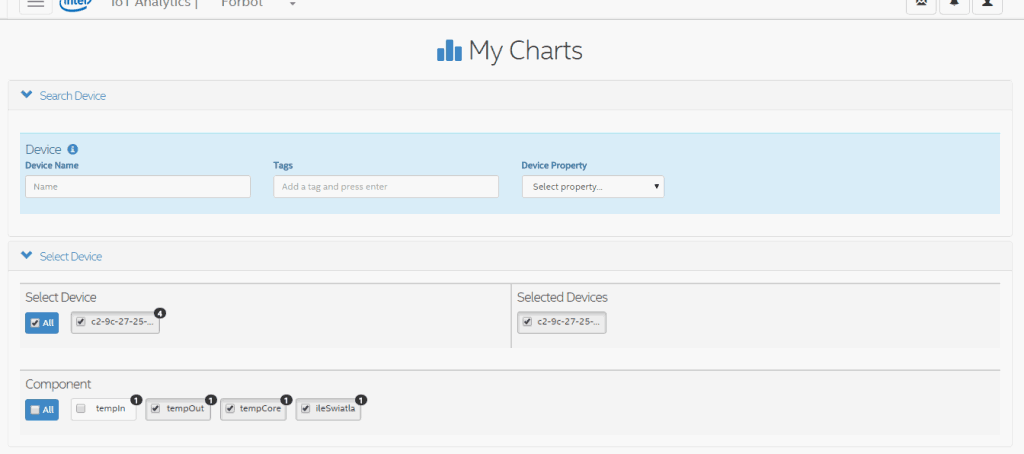Click the count badge on the tempIn component

136,400
